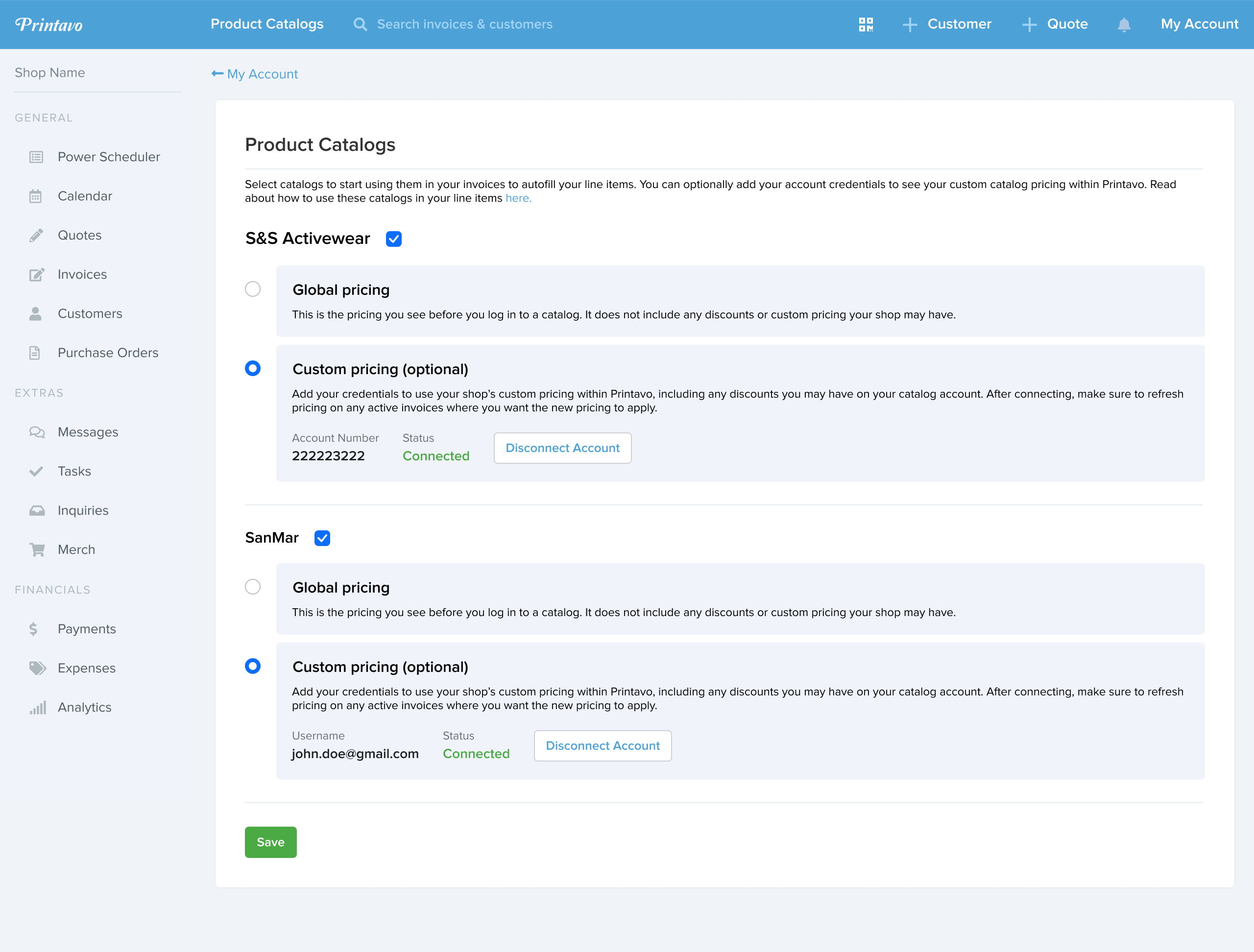The image size is (1254, 952).
Task: Click the Merch shopping cart icon
Action: (37, 549)
